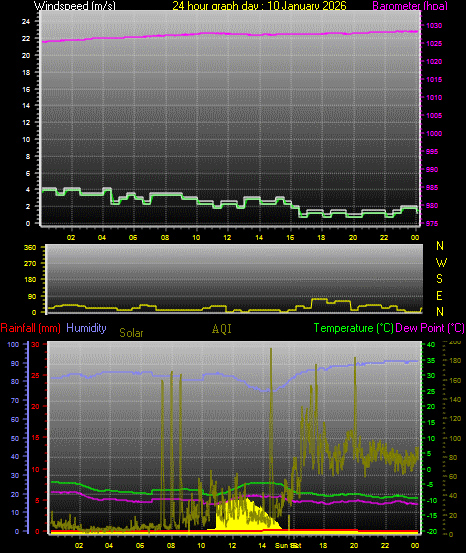Click the 'Rainfall (mm)' legend label

(x=31, y=328)
